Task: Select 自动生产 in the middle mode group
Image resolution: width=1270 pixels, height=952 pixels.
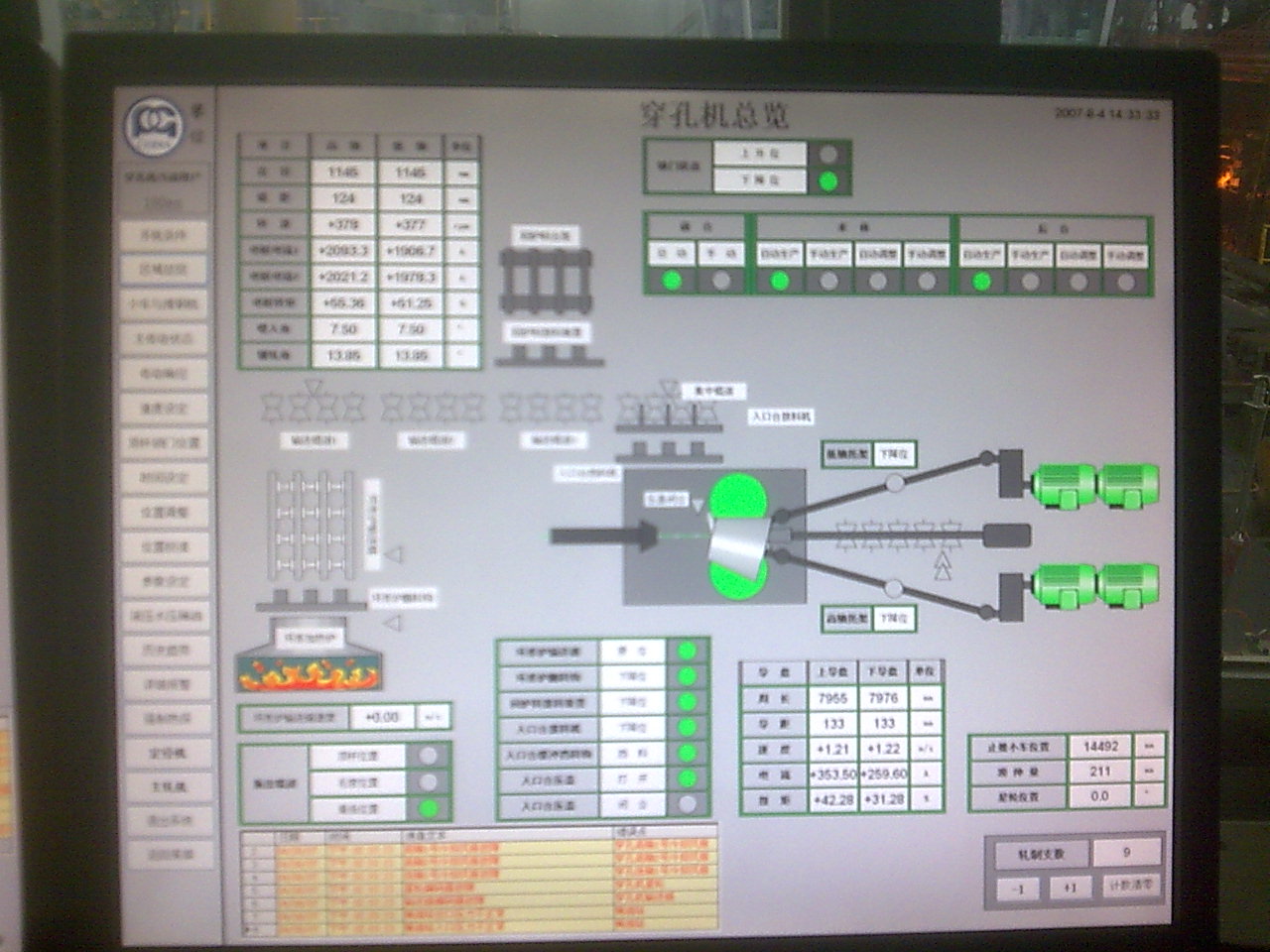Action: coord(780,255)
